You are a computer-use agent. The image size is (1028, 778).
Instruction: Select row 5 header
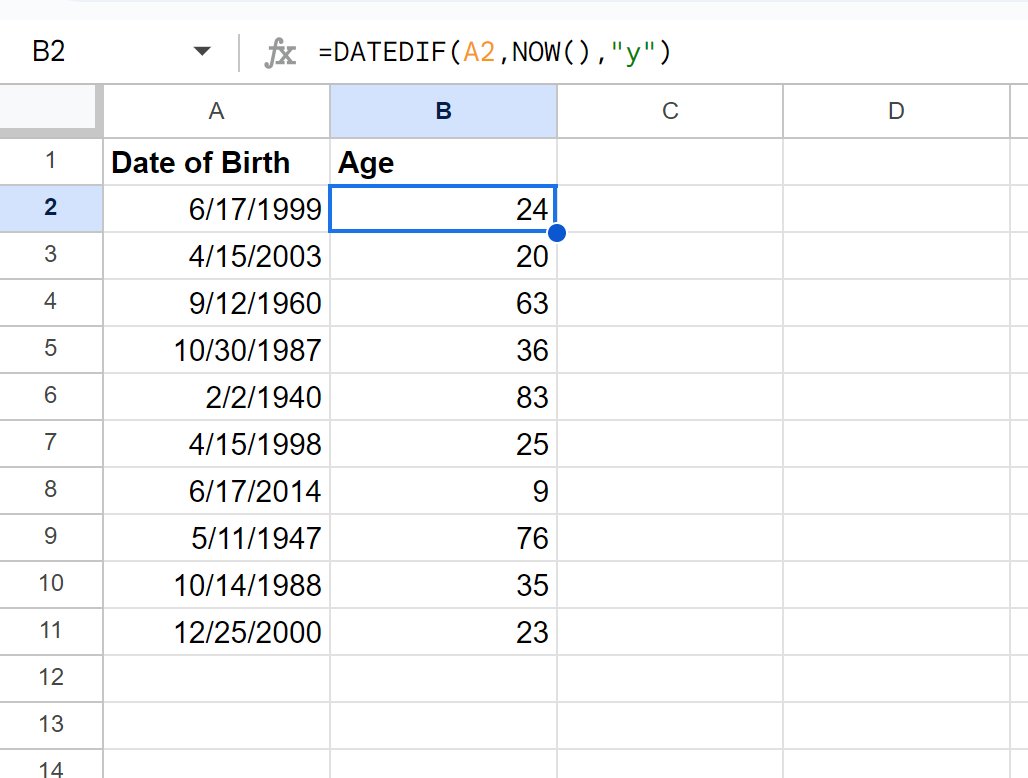(x=50, y=349)
